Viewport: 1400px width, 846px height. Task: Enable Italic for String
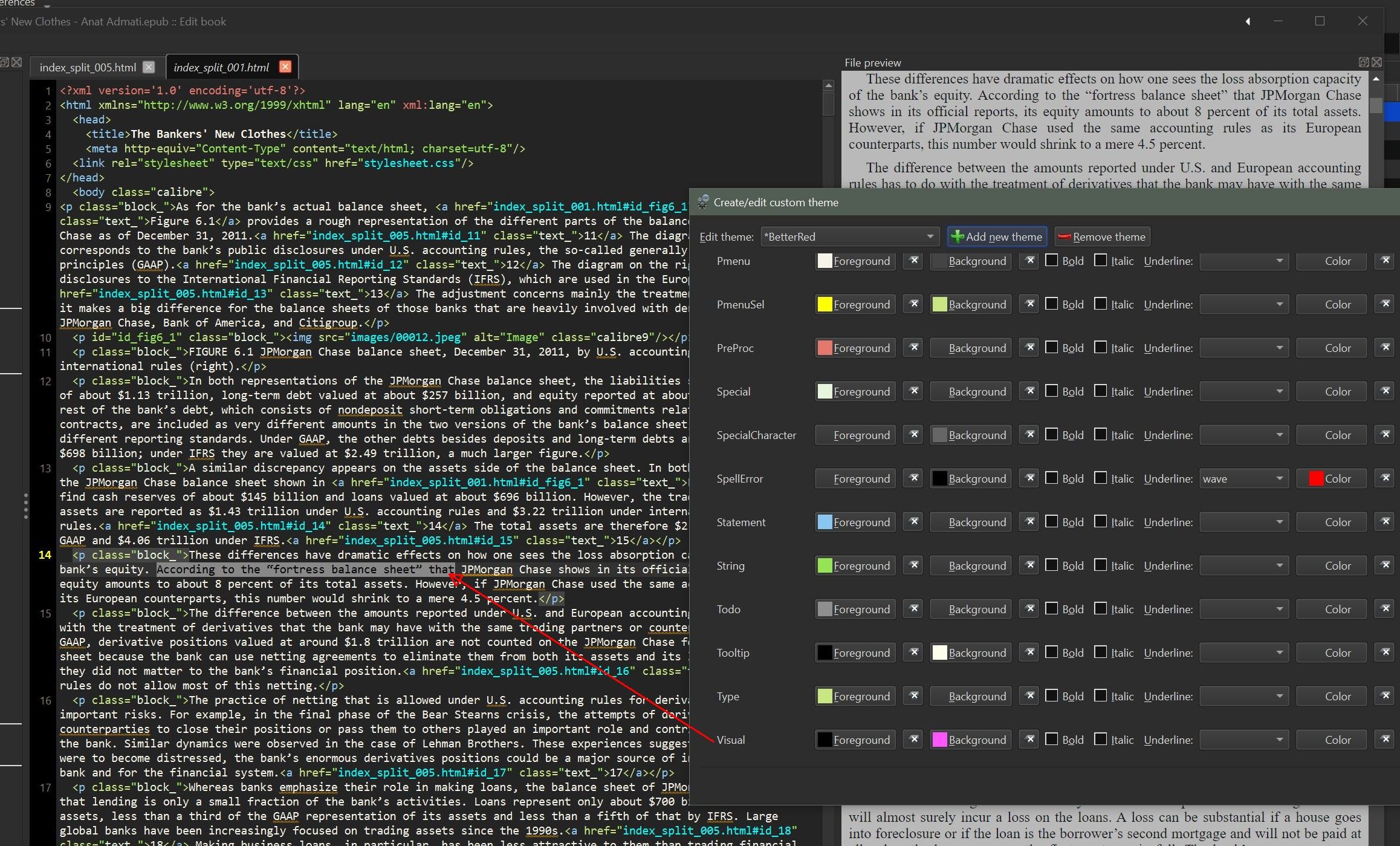[1101, 565]
